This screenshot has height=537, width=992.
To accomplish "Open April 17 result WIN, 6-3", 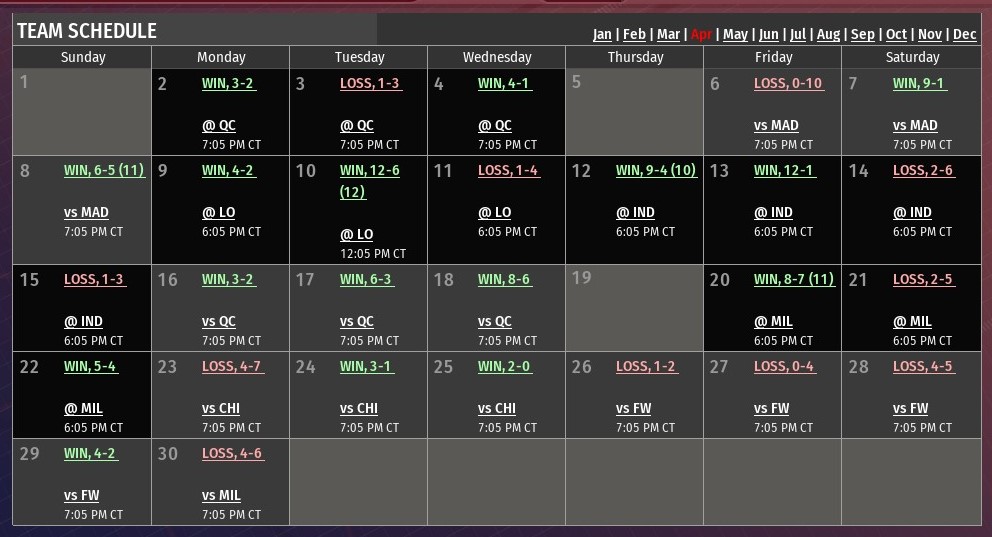I will click(366, 280).
